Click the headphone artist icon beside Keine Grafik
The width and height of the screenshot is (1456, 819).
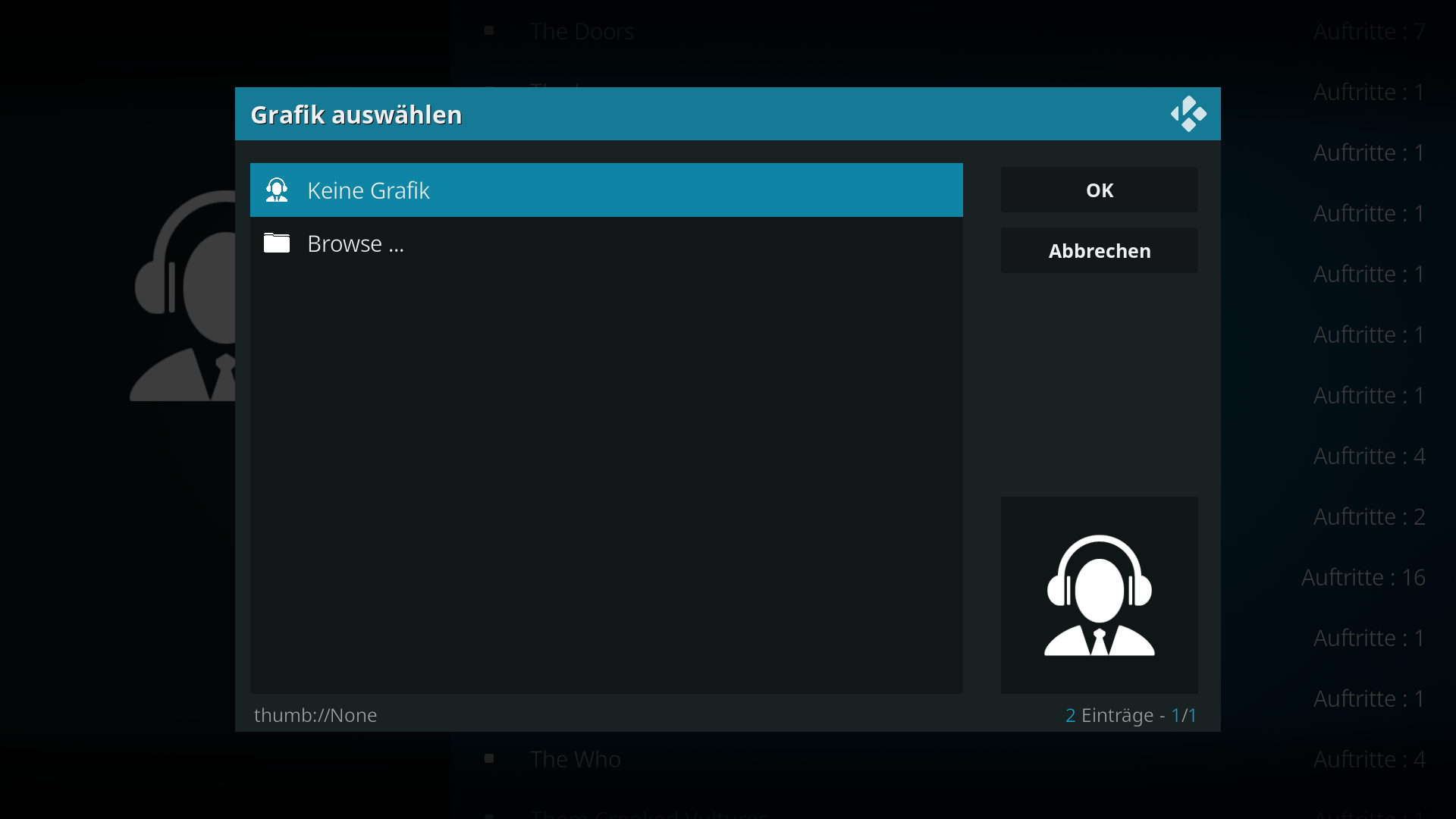[x=277, y=190]
